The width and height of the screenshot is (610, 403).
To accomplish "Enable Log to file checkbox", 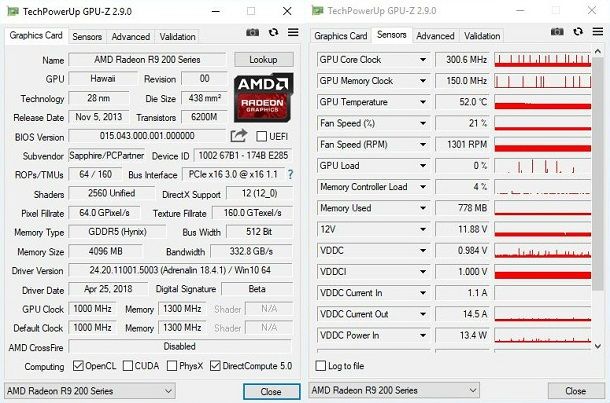I will pyautogui.click(x=321, y=366).
